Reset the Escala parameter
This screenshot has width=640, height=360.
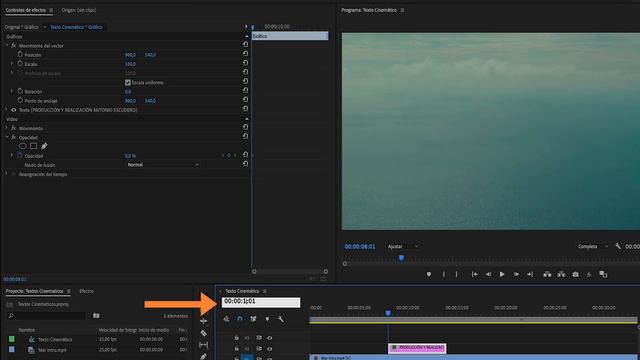(245, 63)
